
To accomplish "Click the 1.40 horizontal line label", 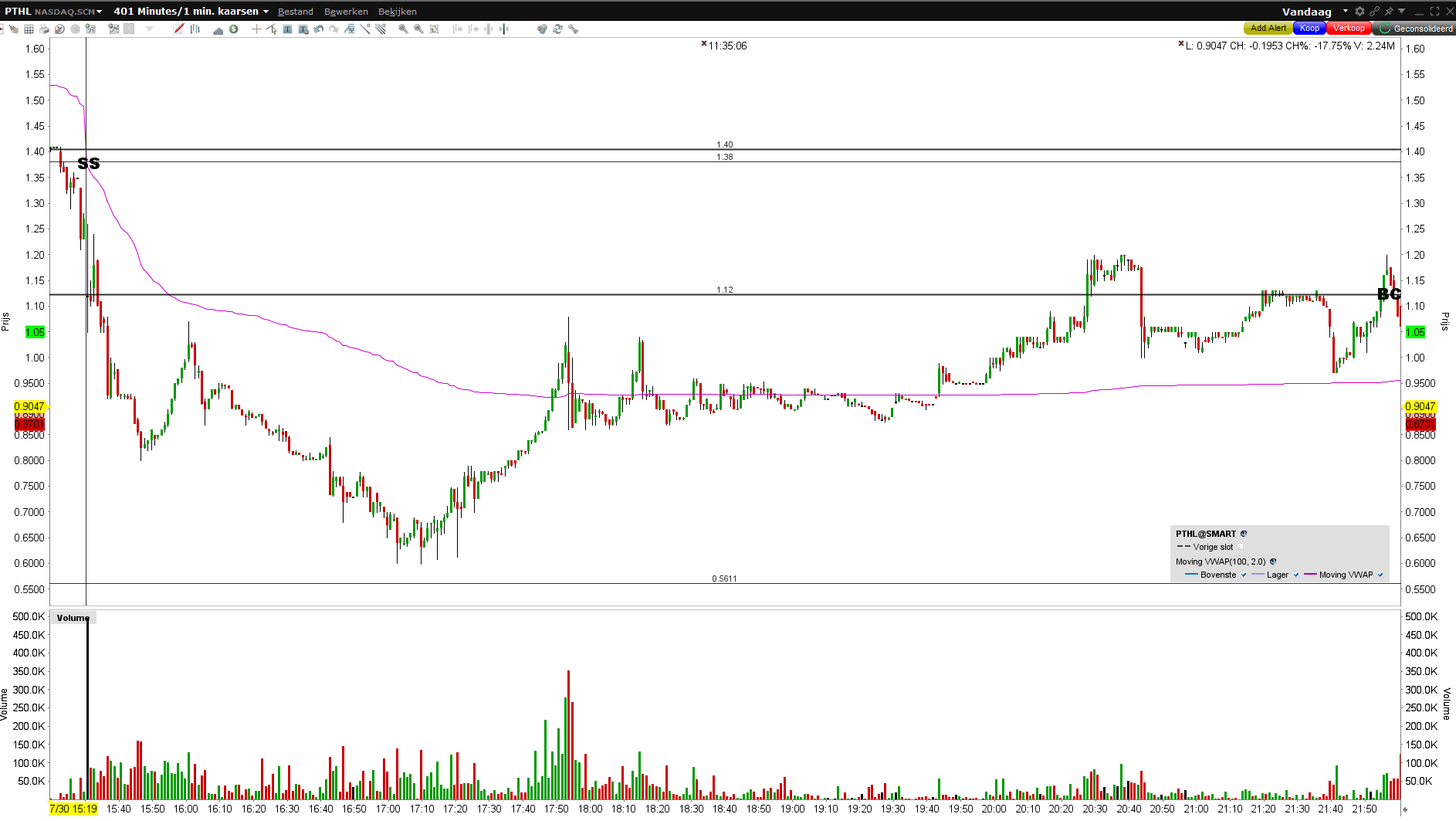I will 724,144.
